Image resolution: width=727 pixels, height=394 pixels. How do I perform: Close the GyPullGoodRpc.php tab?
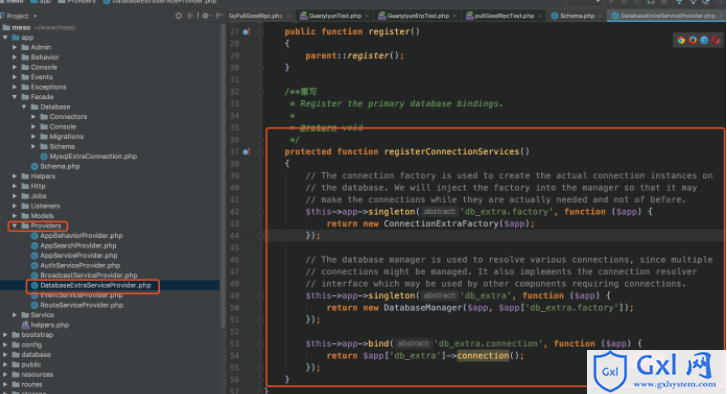pos(288,16)
